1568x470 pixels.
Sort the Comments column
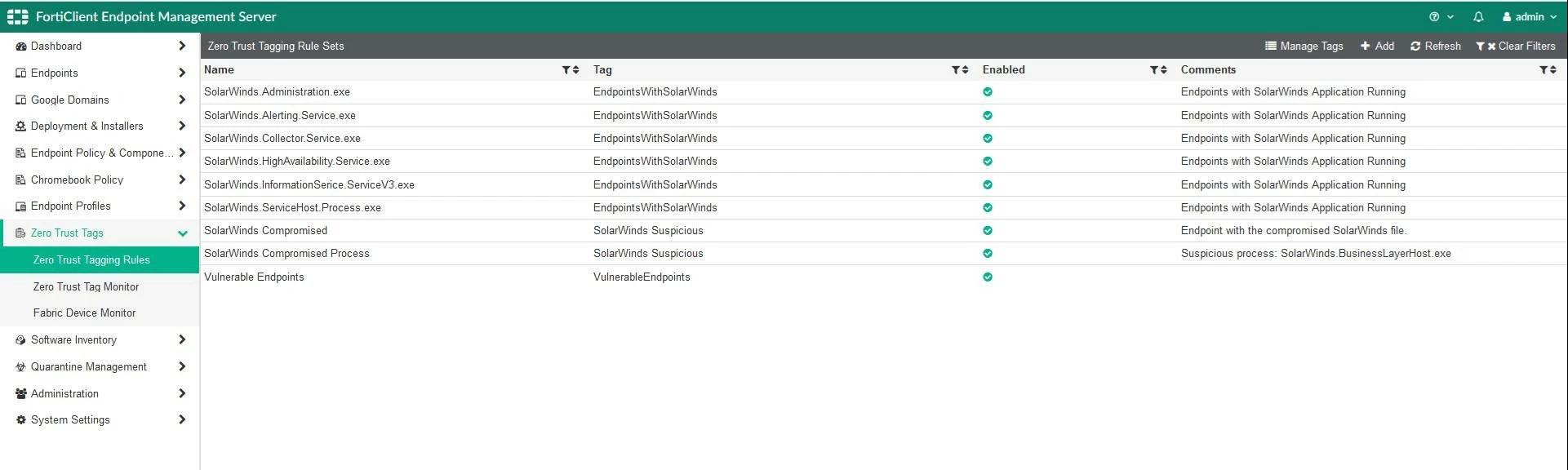(x=1553, y=70)
